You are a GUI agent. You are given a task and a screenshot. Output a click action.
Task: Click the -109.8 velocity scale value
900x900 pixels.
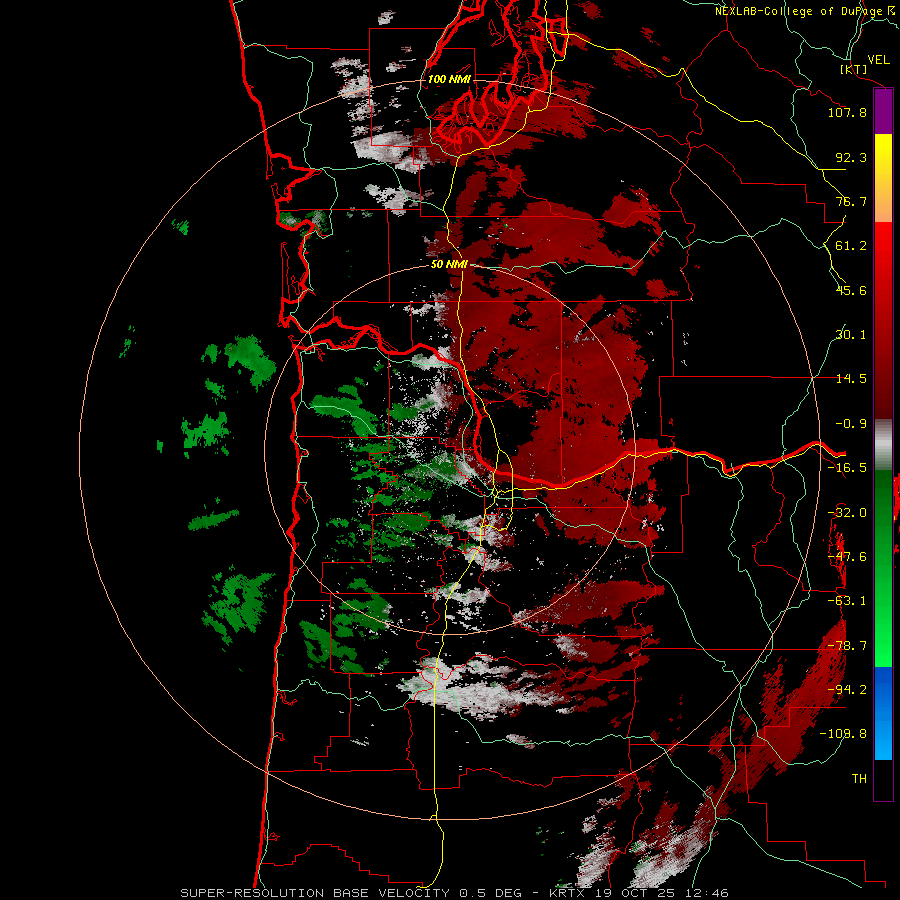[x=844, y=734]
